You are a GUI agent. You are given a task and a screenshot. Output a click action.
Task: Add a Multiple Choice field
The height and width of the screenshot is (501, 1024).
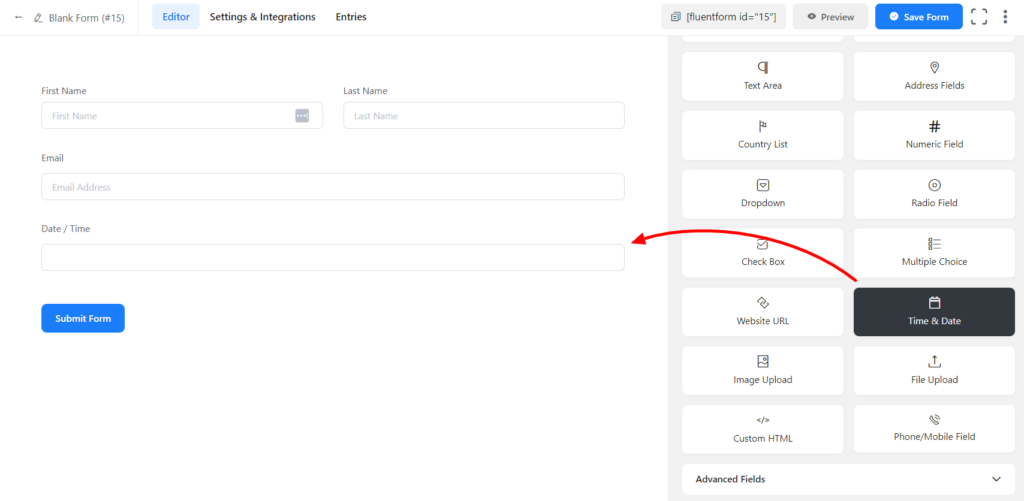coord(934,253)
